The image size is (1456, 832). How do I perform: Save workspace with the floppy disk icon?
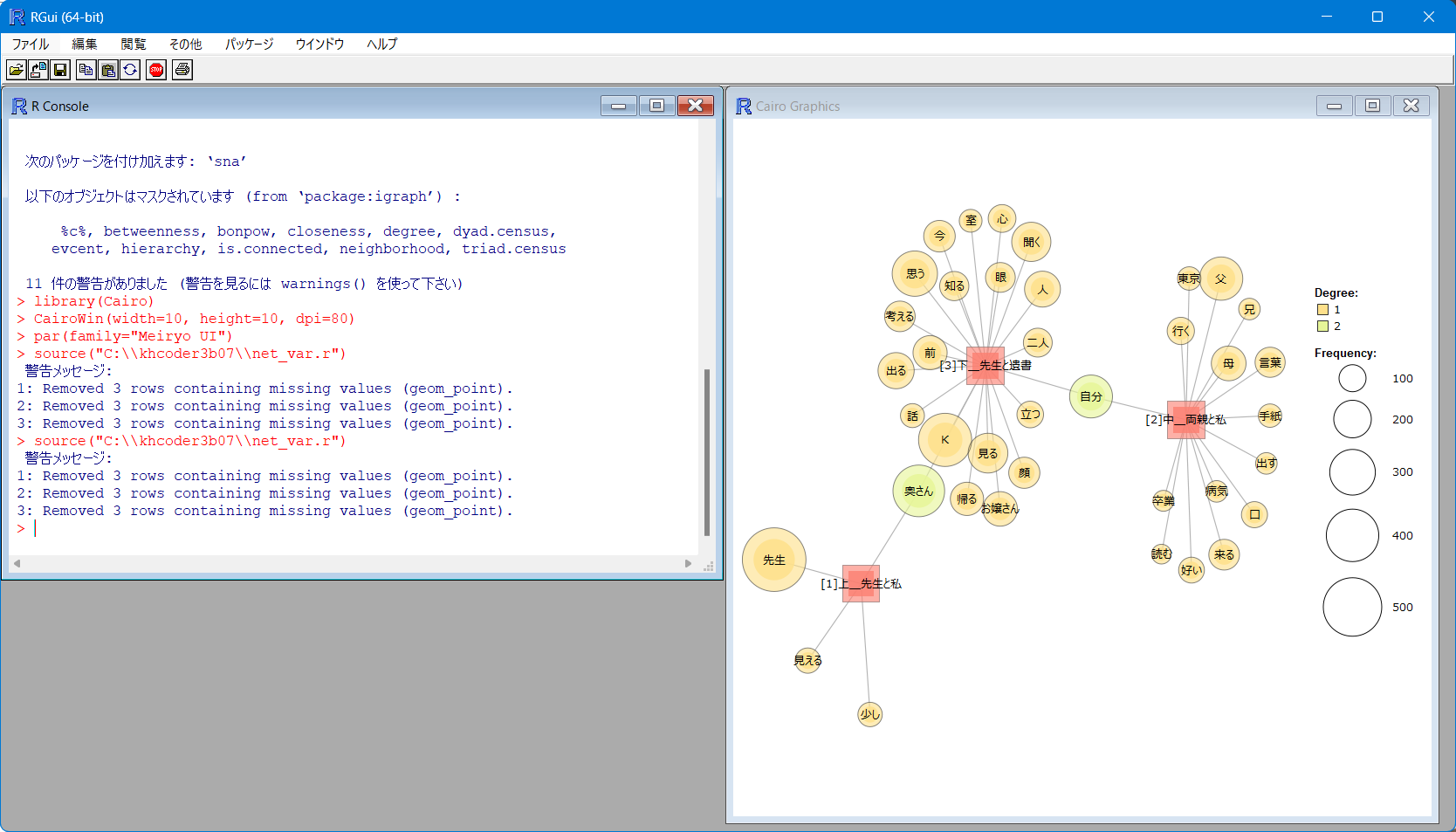click(59, 70)
